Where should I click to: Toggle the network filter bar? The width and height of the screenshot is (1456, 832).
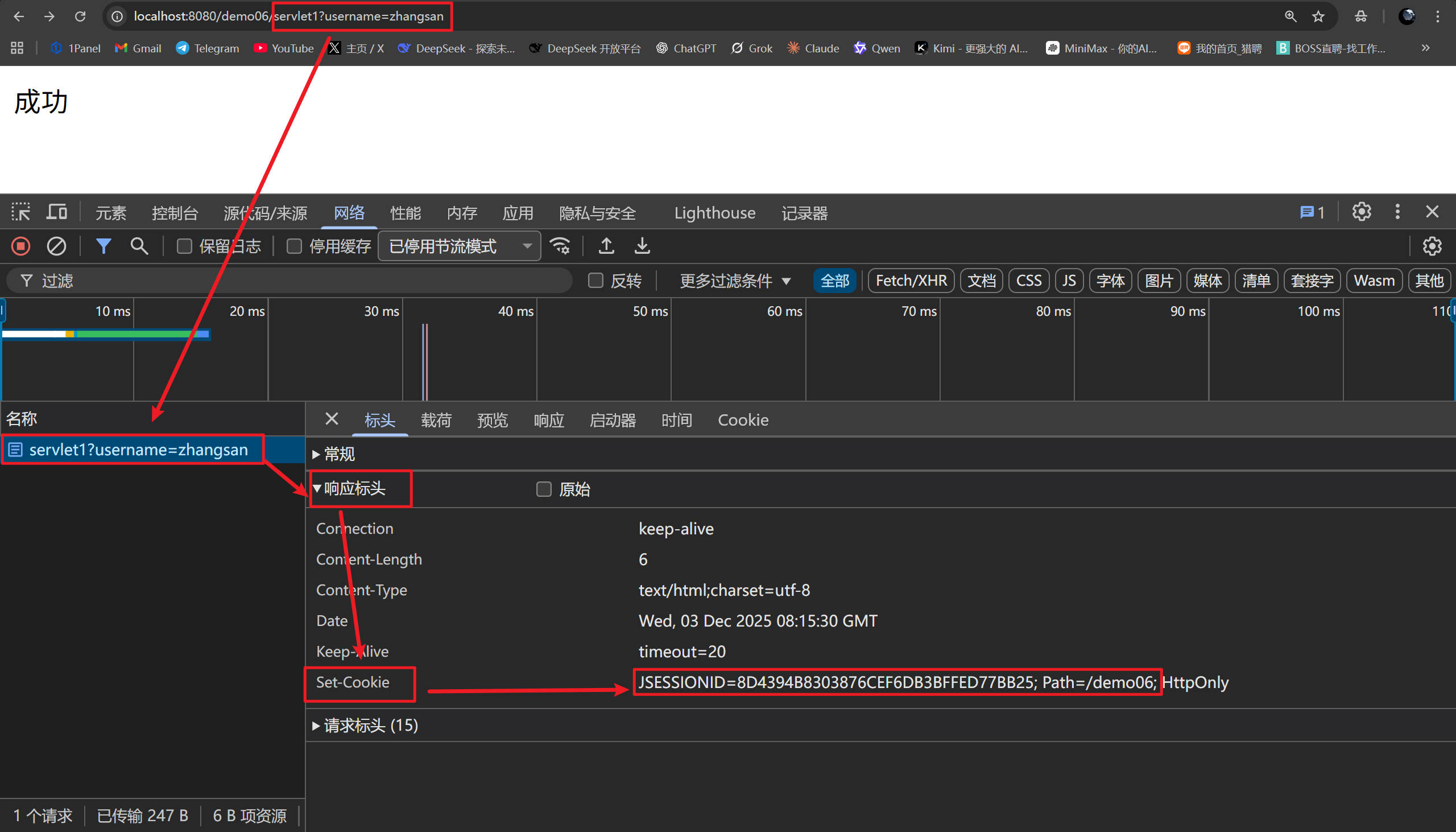coord(104,246)
